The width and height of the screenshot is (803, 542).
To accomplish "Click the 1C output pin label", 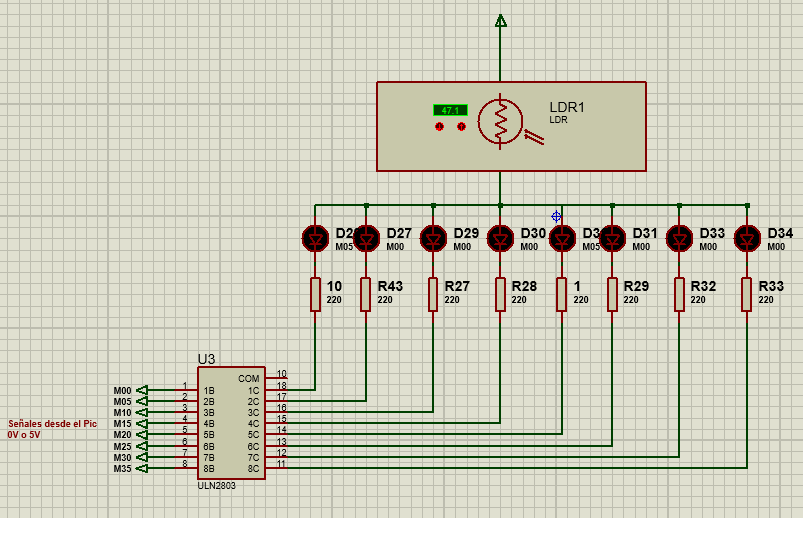I will [x=253, y=390].
